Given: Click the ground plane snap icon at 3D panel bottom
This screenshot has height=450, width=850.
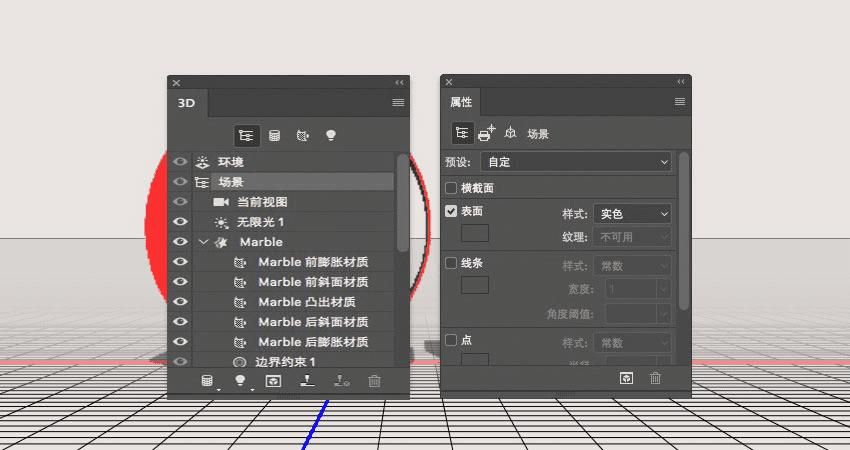Looking at the screenshot, I should pos(307,381).
